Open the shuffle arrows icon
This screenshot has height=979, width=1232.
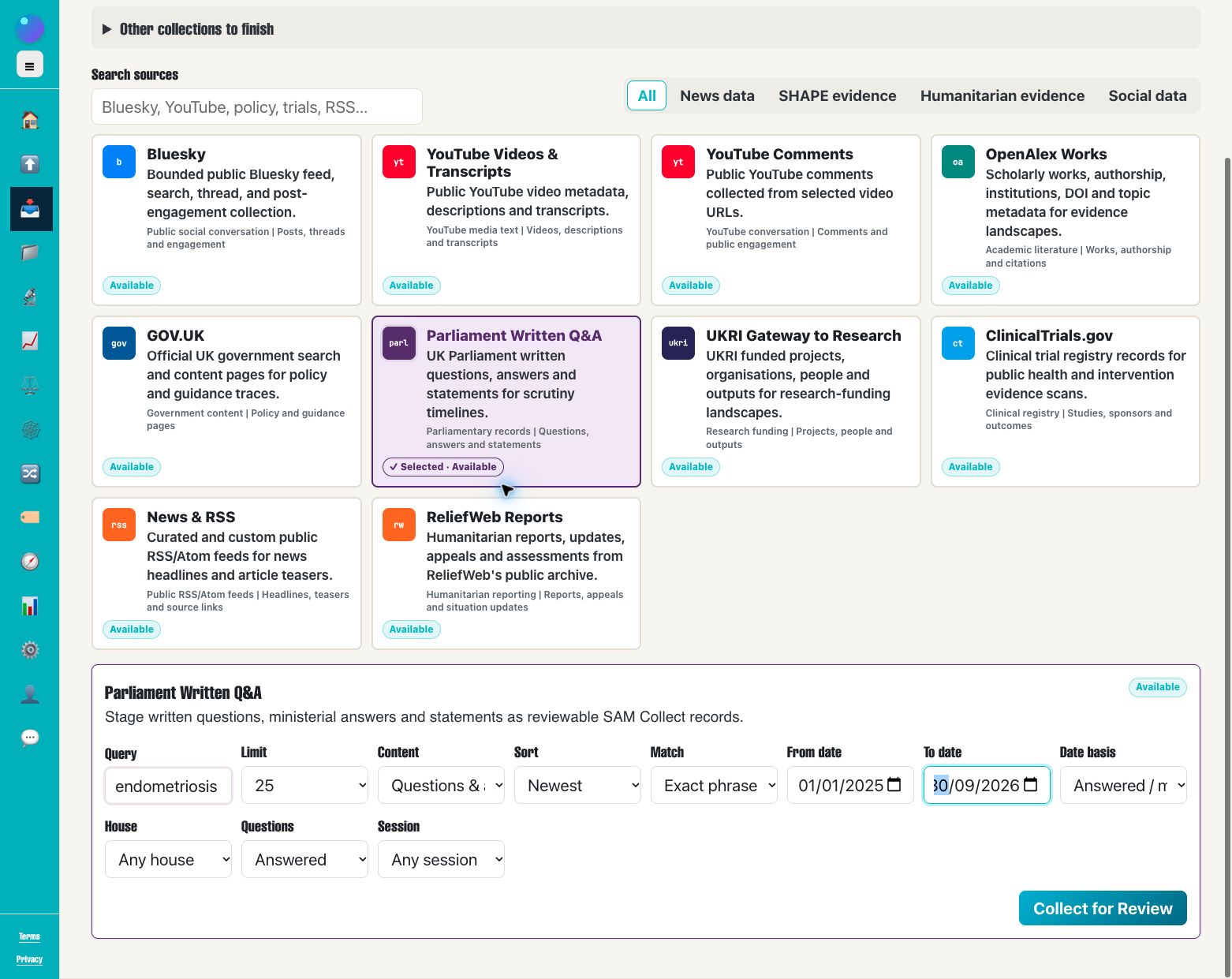(x=30, y=473)
